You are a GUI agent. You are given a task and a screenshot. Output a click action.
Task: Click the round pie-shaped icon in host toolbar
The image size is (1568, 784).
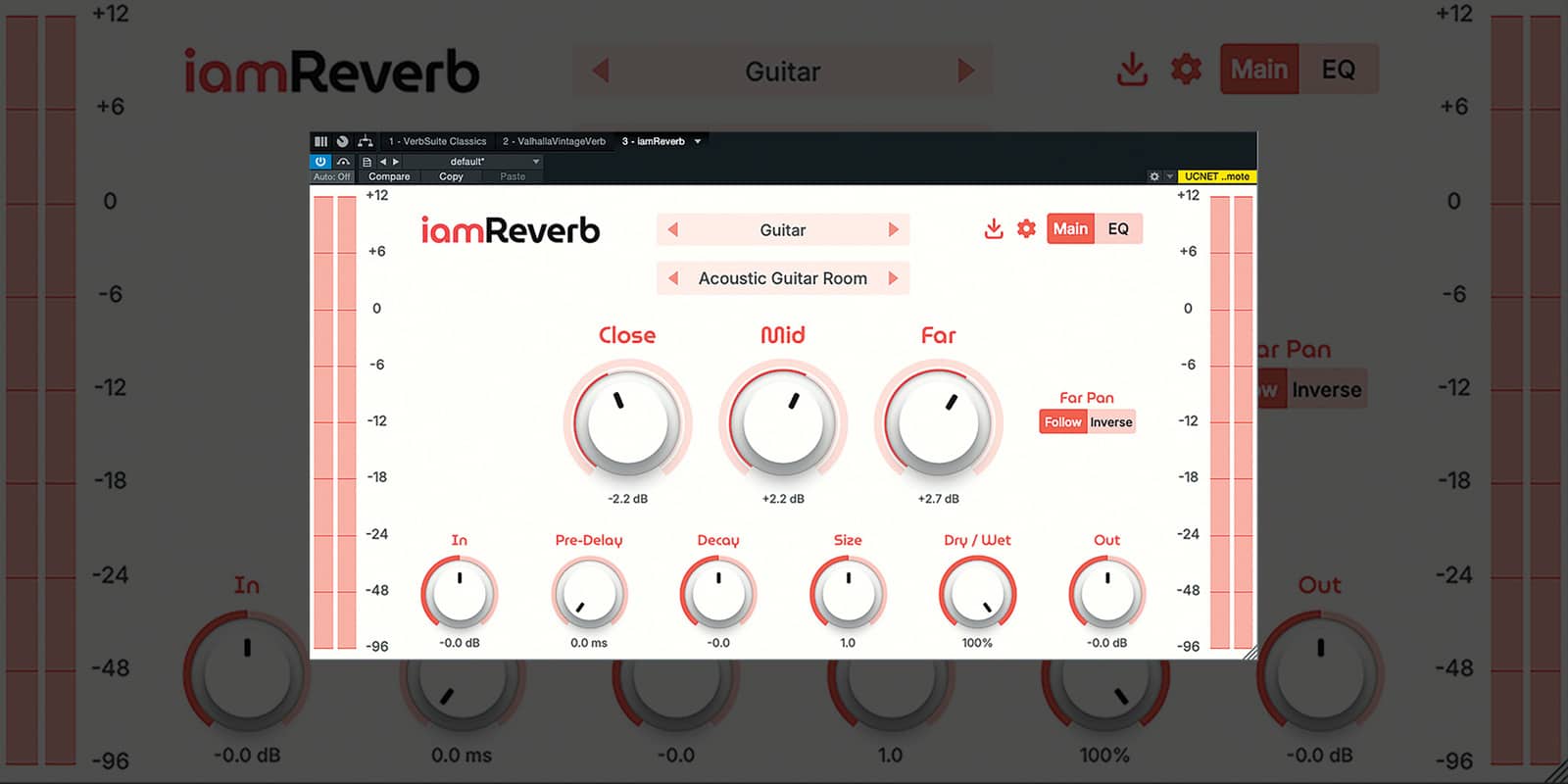pyautogui.click(x=342, y=141)
